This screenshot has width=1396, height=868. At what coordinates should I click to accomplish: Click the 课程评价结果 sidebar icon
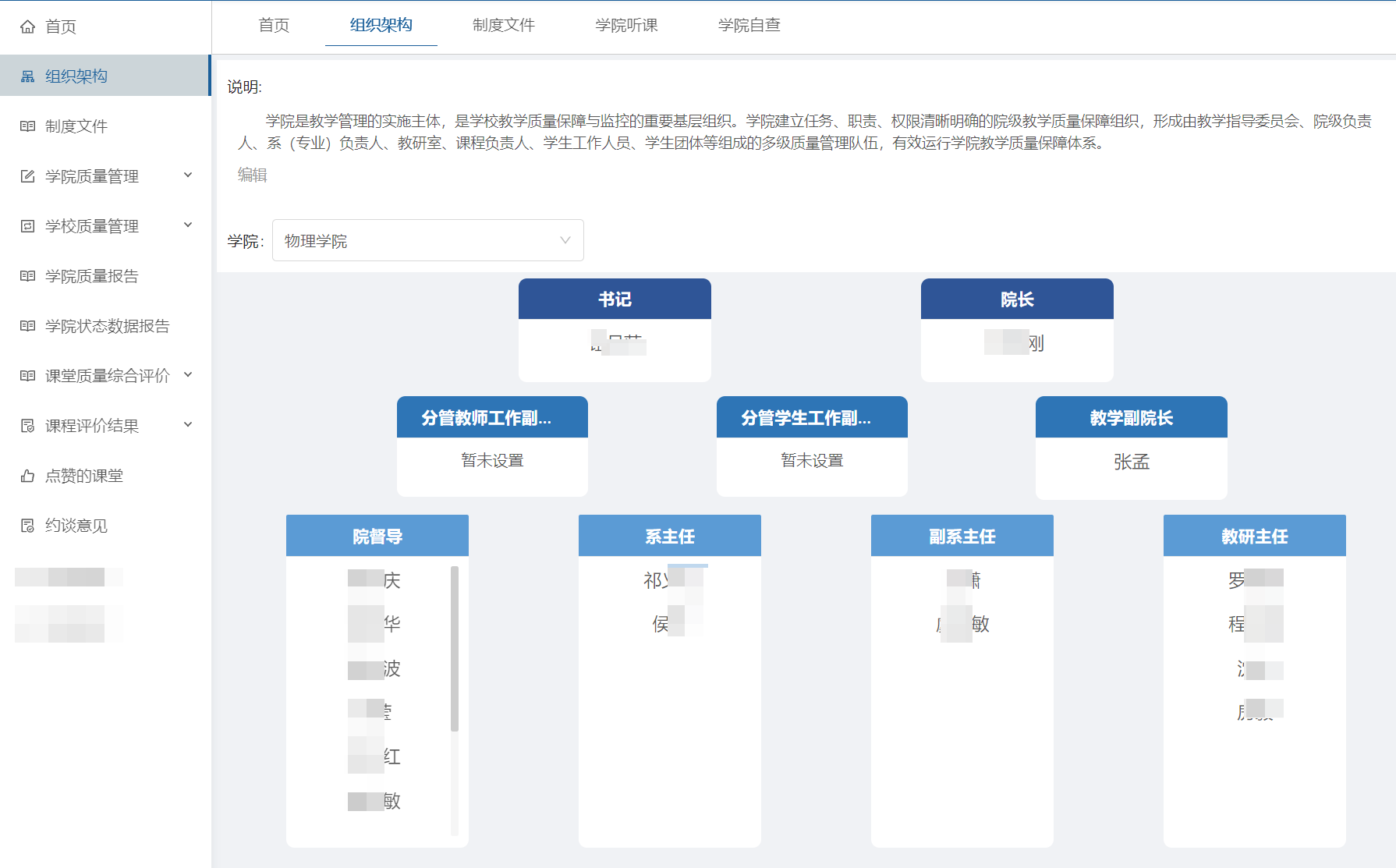27,426
